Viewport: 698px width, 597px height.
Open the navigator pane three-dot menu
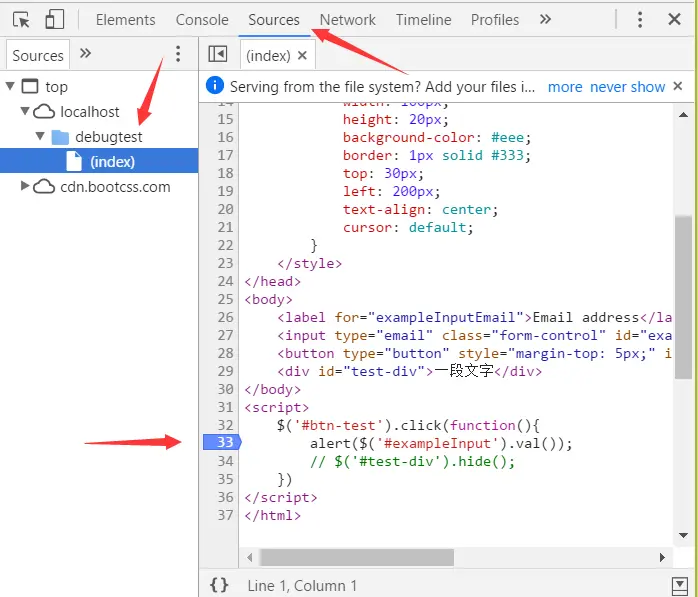[x=178, y=54]
